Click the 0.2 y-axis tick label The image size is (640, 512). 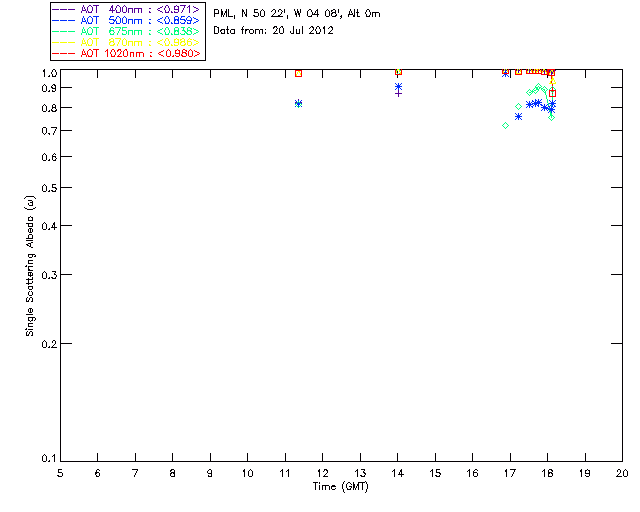point(49,344)
